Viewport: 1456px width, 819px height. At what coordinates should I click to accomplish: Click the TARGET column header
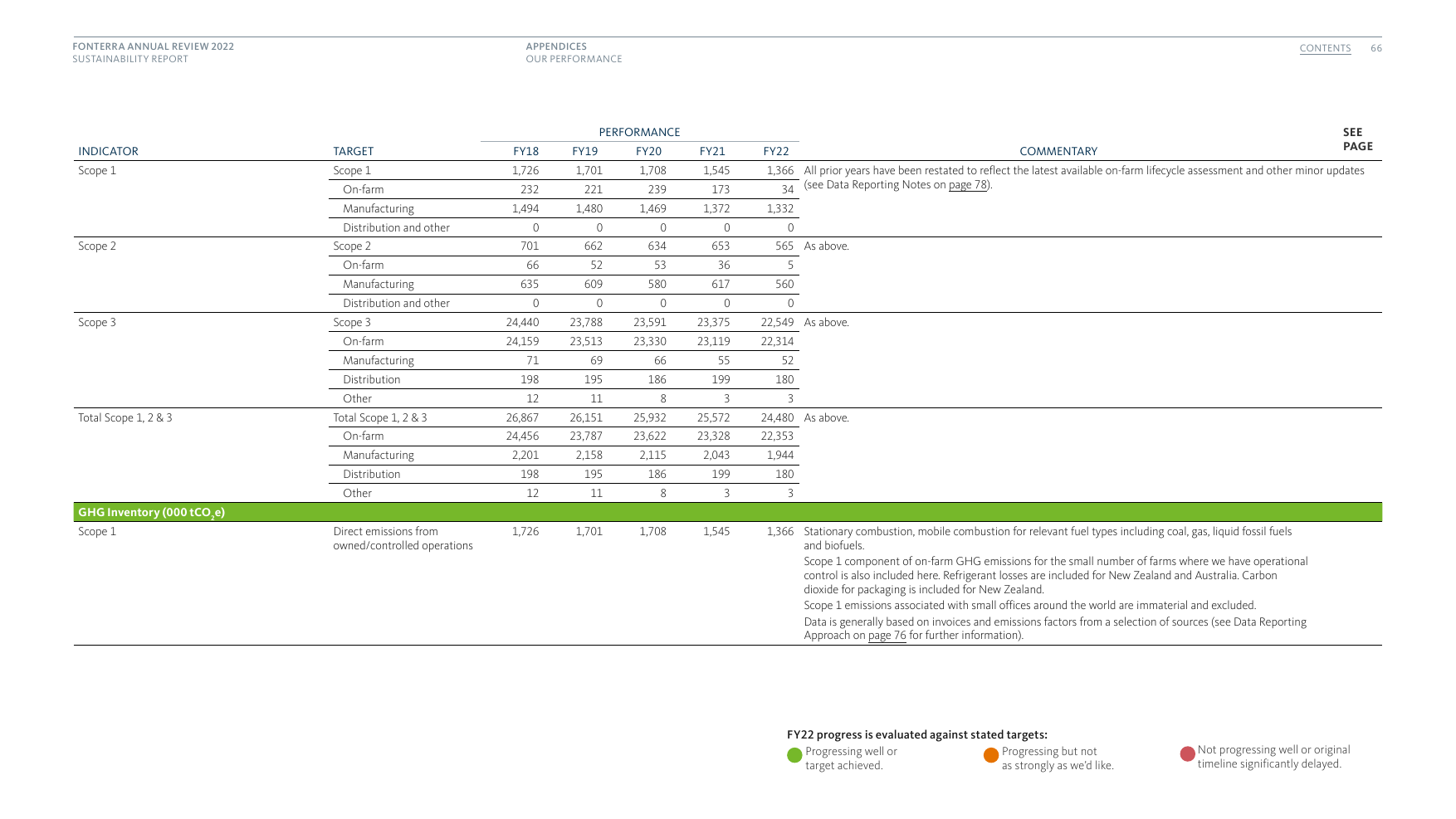(353, 151)
